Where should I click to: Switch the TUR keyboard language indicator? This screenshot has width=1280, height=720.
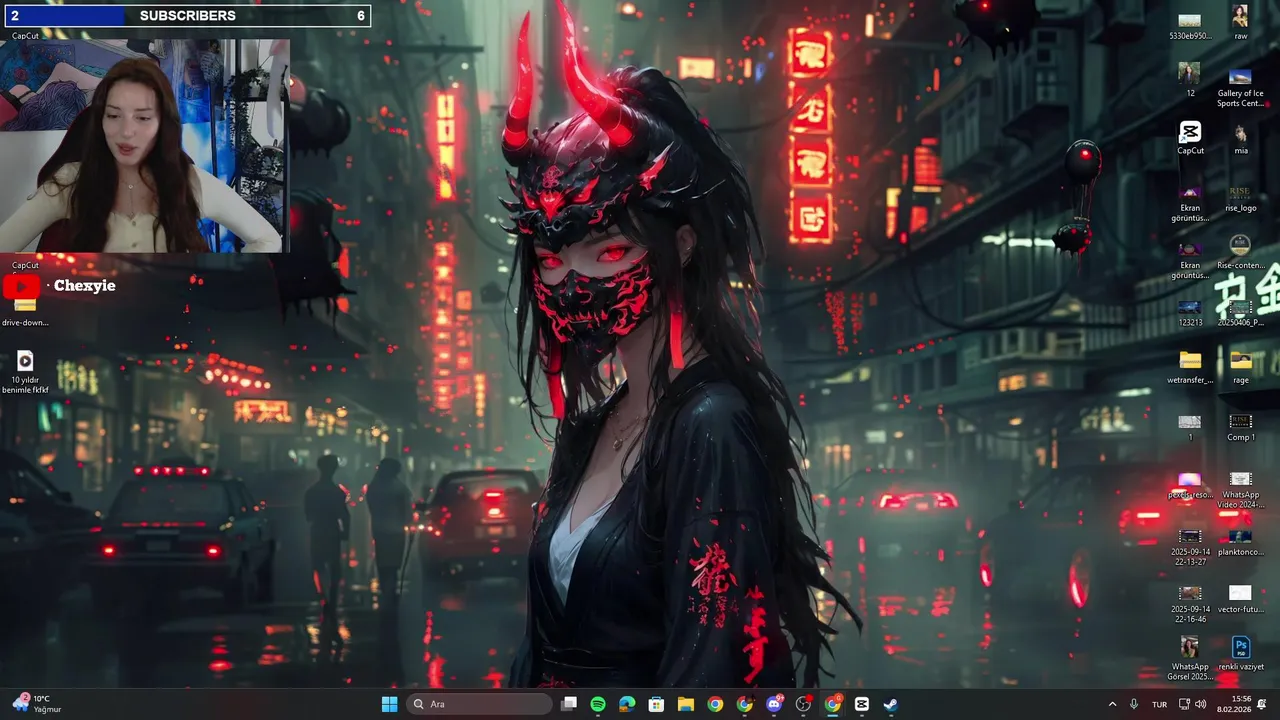(x=1160, y=704)
